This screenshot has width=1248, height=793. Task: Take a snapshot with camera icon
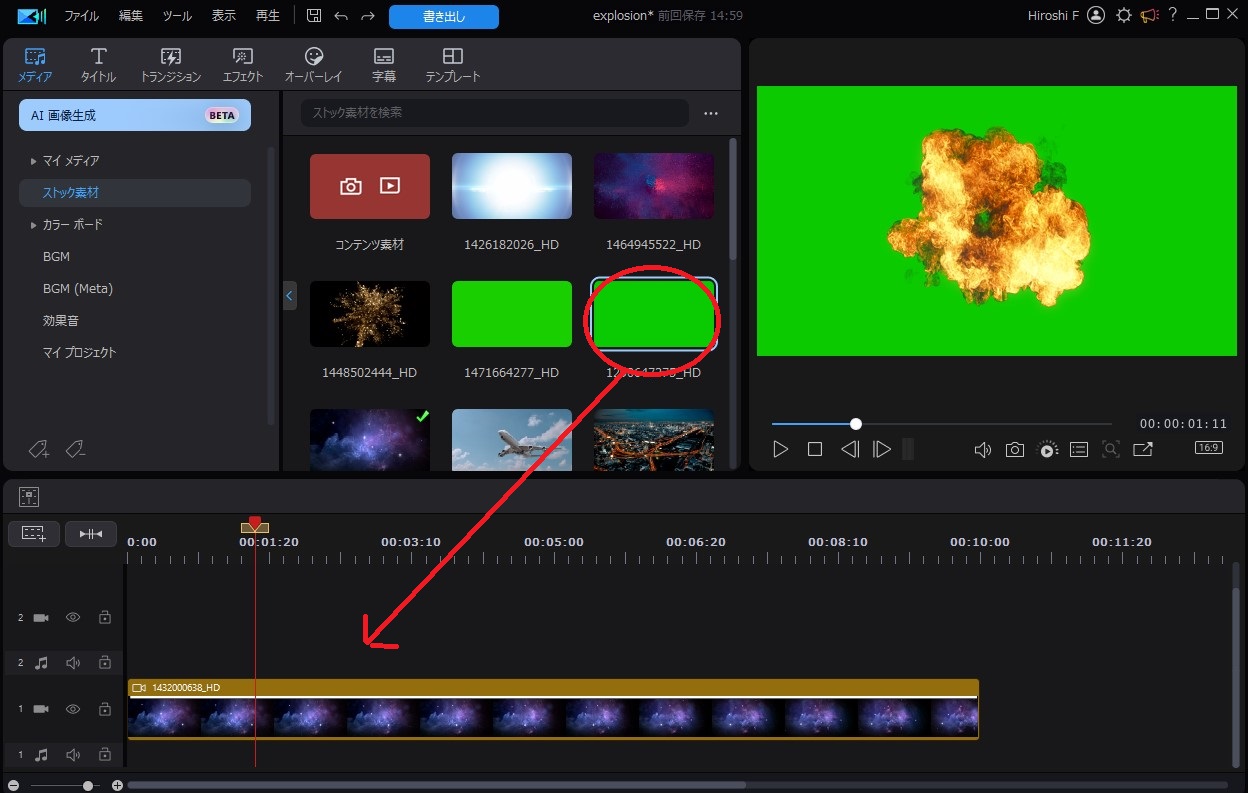tap(1014, 450)
